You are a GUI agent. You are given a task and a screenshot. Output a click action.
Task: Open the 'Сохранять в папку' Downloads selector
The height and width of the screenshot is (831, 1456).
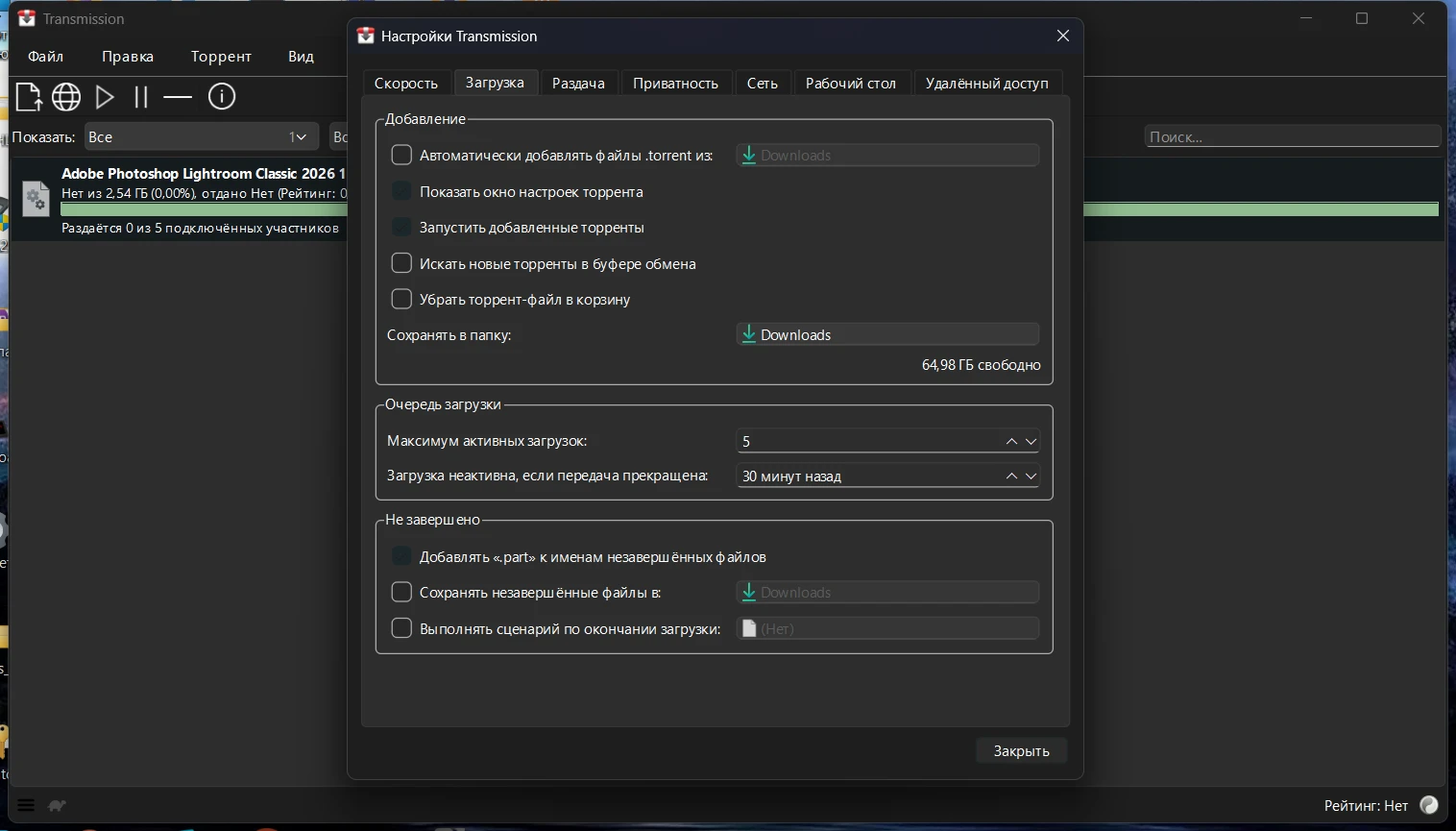point(887,334)
